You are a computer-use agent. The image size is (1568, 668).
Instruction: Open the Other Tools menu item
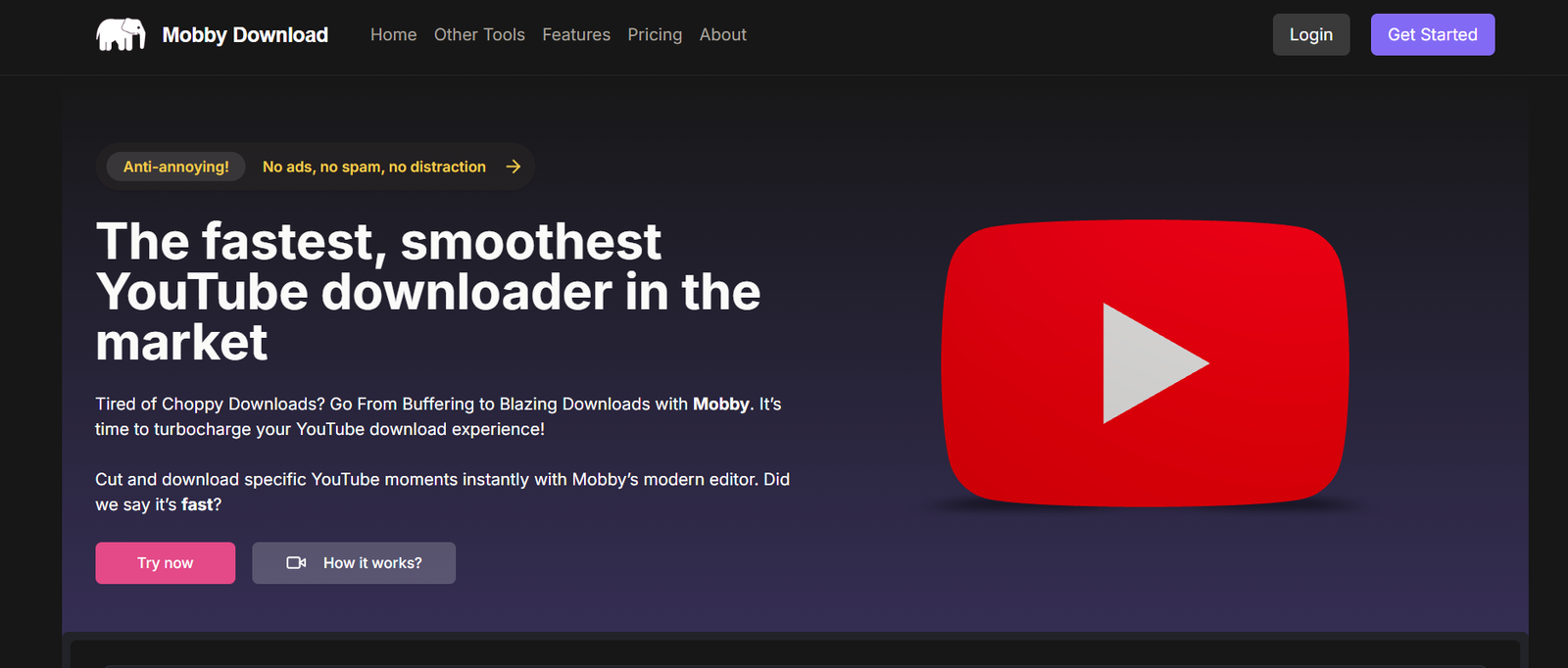pyautogui.click(x=479, y=35)
